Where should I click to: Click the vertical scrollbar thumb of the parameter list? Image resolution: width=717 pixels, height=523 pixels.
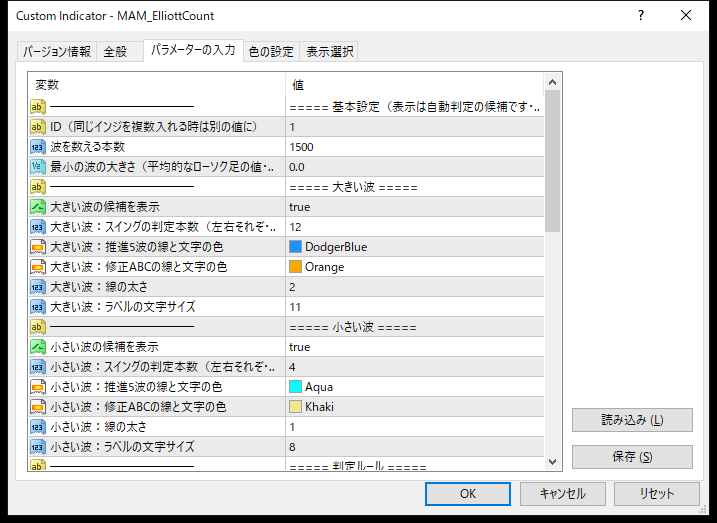coord(552,161)
